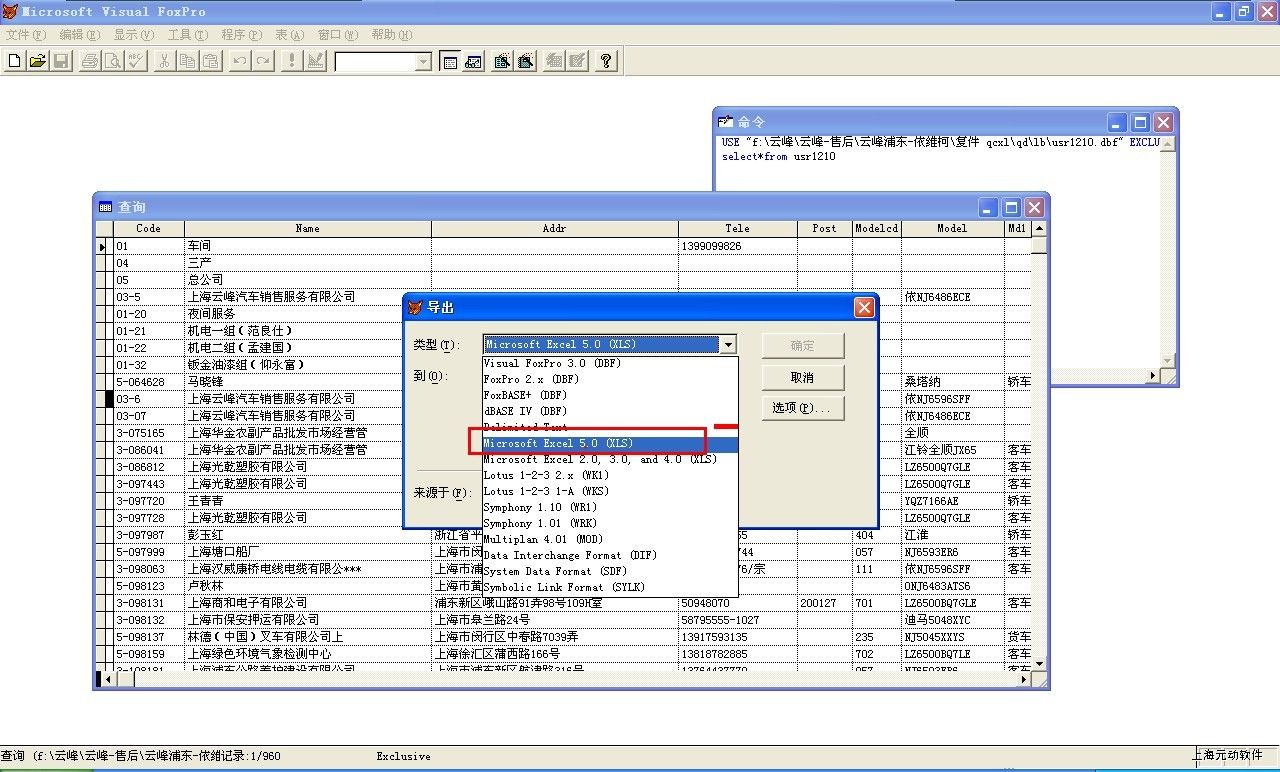
Task: Open a file using the folder icon
Action: [38, 61]
